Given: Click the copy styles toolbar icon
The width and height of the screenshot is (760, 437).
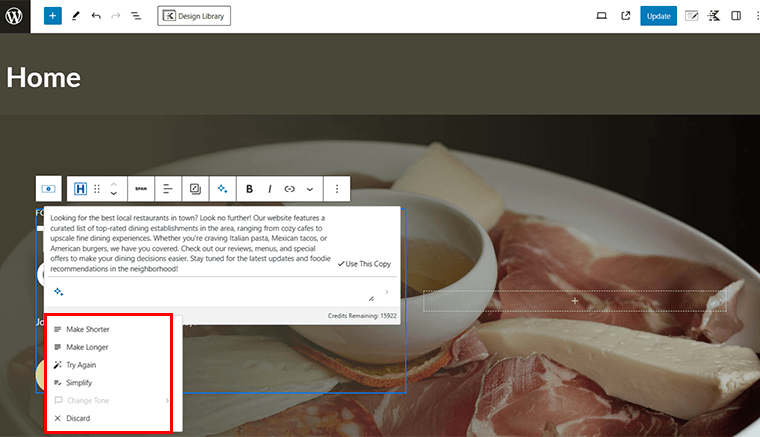Looking at the screenshot, I should 195,188.
